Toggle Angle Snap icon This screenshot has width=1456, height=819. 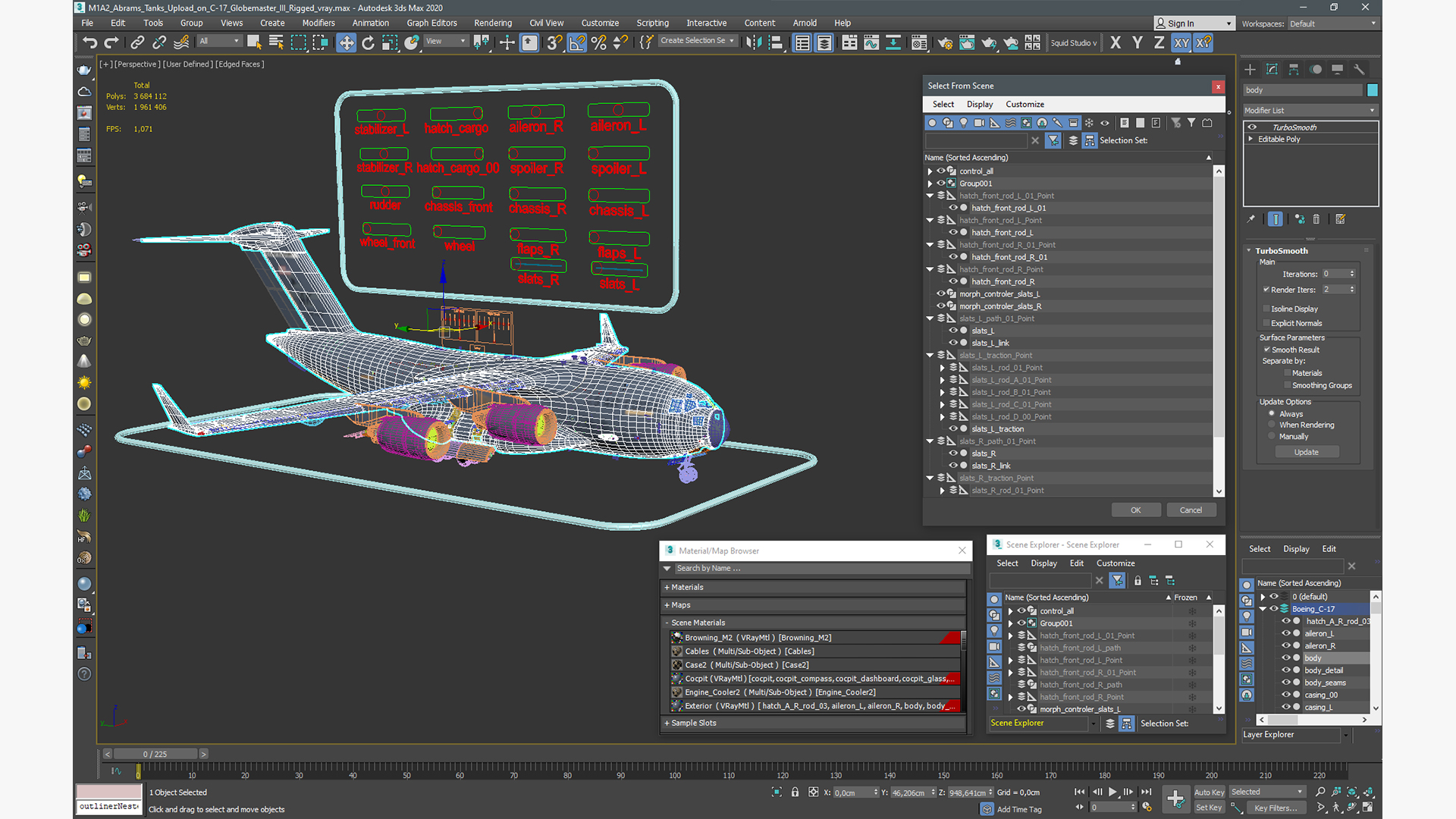point(577,42)
